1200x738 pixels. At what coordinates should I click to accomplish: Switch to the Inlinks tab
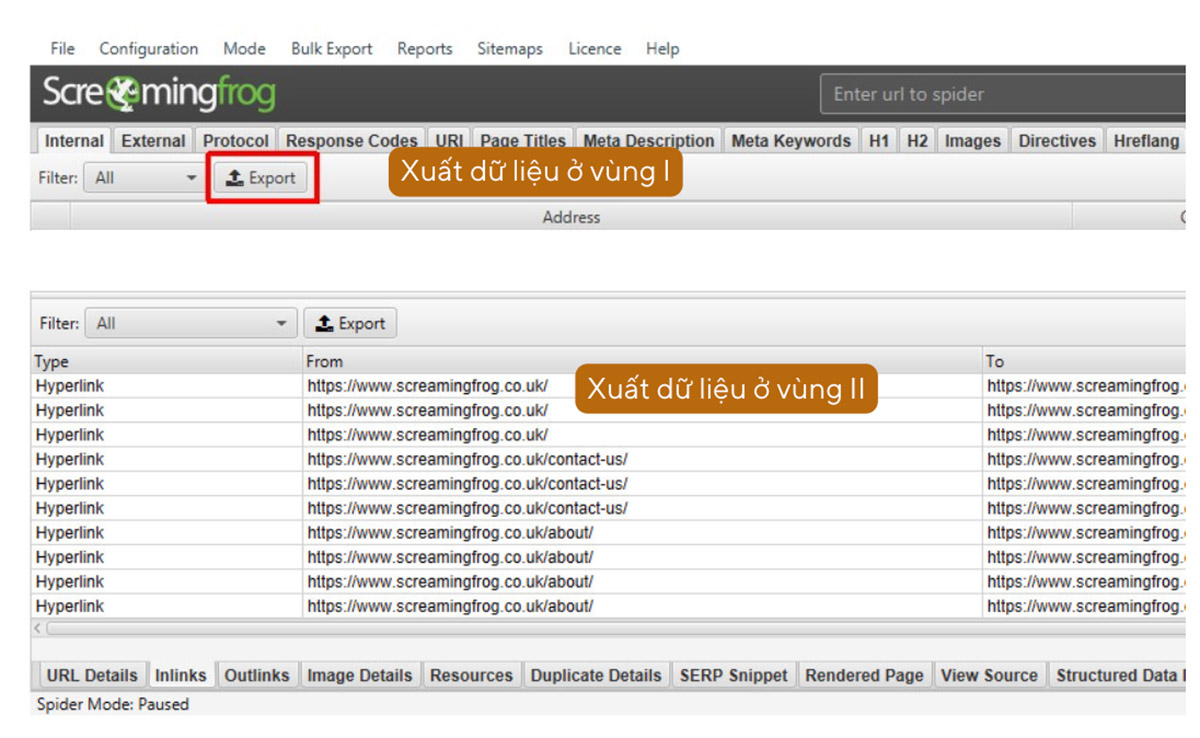(181, 675)
